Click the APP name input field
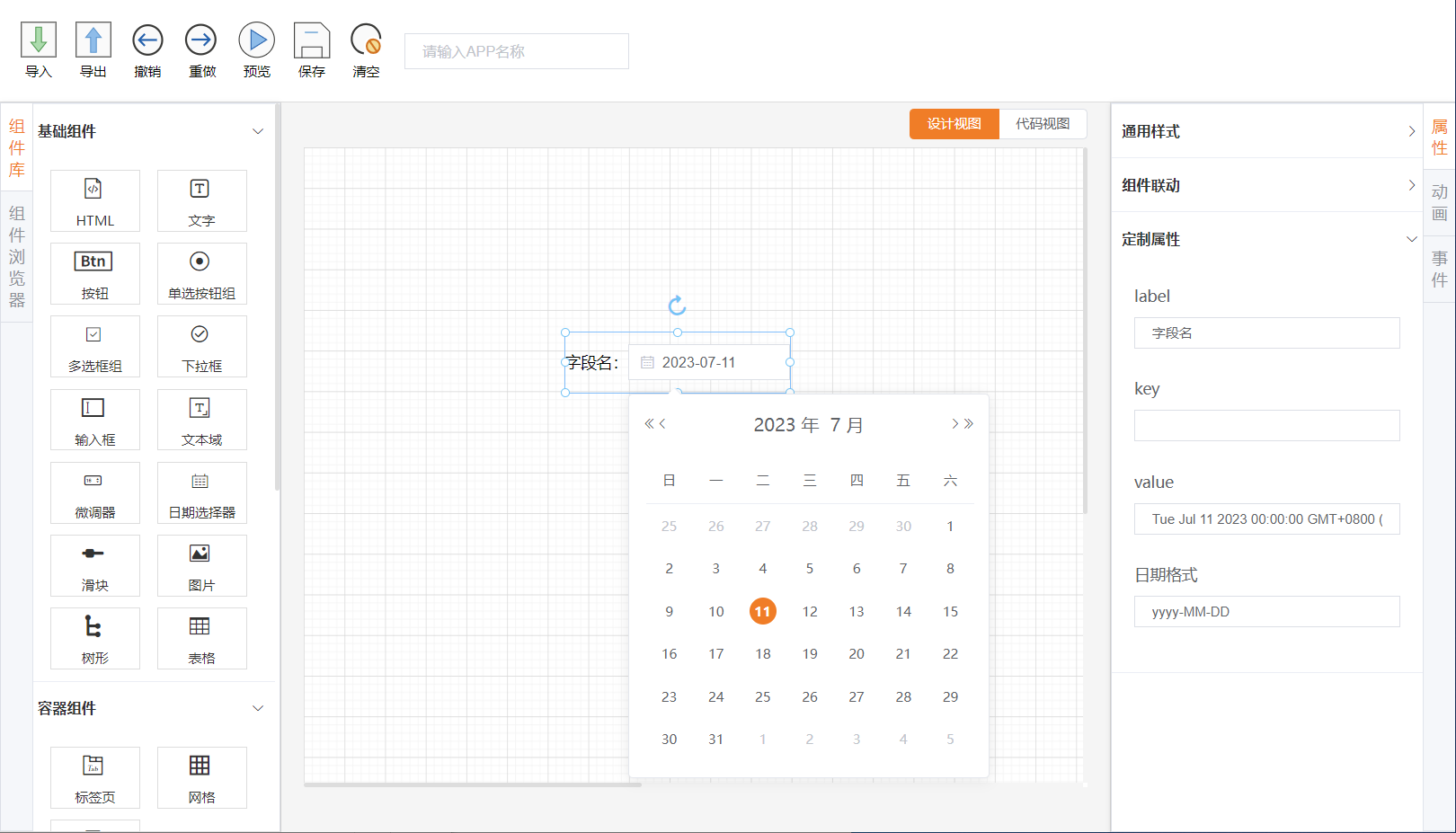1456x833 pixels. pyautogui.click(x=517, y=51)
